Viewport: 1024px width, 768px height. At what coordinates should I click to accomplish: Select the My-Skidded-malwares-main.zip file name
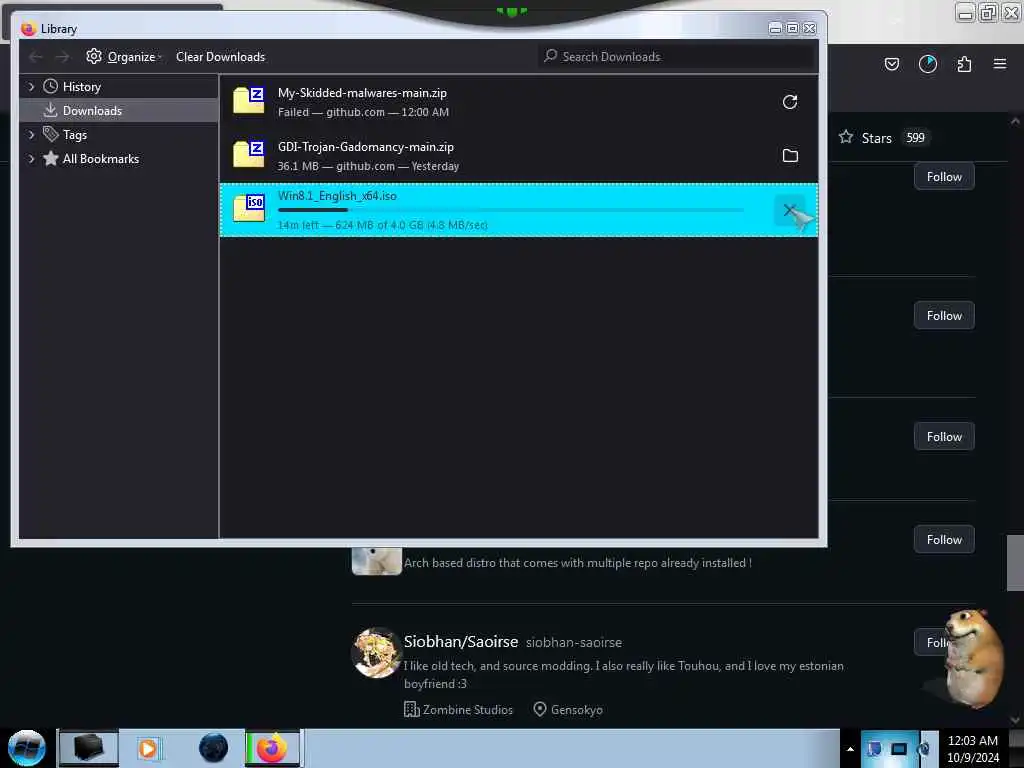[x=362, y=93]
